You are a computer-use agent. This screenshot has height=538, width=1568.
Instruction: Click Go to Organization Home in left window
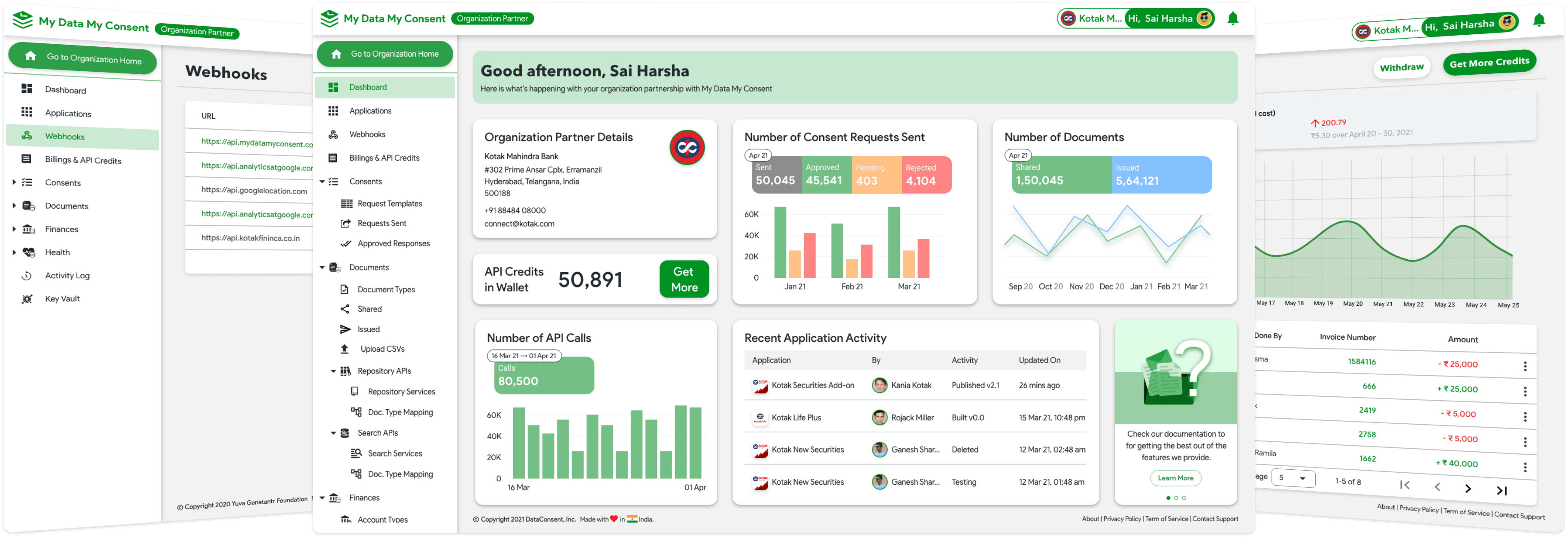[x=83, y=58]
